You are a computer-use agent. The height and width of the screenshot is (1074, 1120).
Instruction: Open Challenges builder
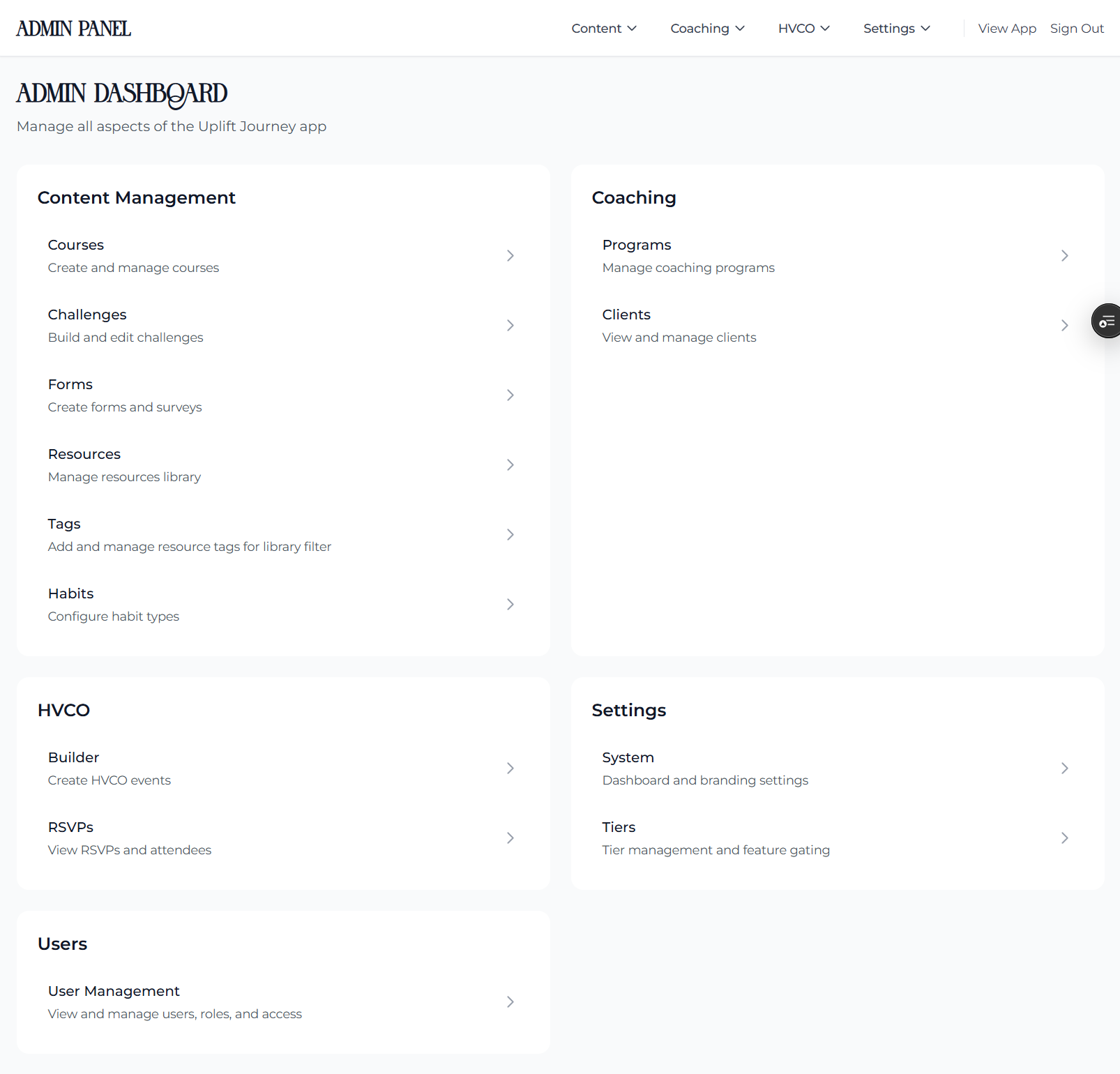click(x=283, y=326)
